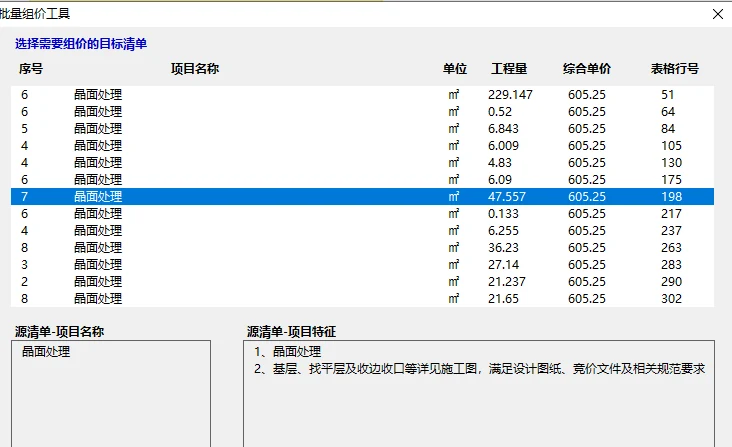732x447 pixels.
Task: Select the row with table row number 290
Action: (x=362, y=281)
